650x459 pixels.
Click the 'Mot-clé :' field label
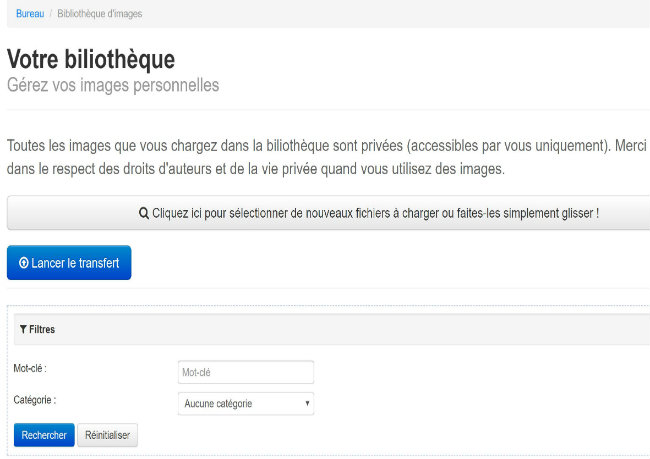[31, 369]
